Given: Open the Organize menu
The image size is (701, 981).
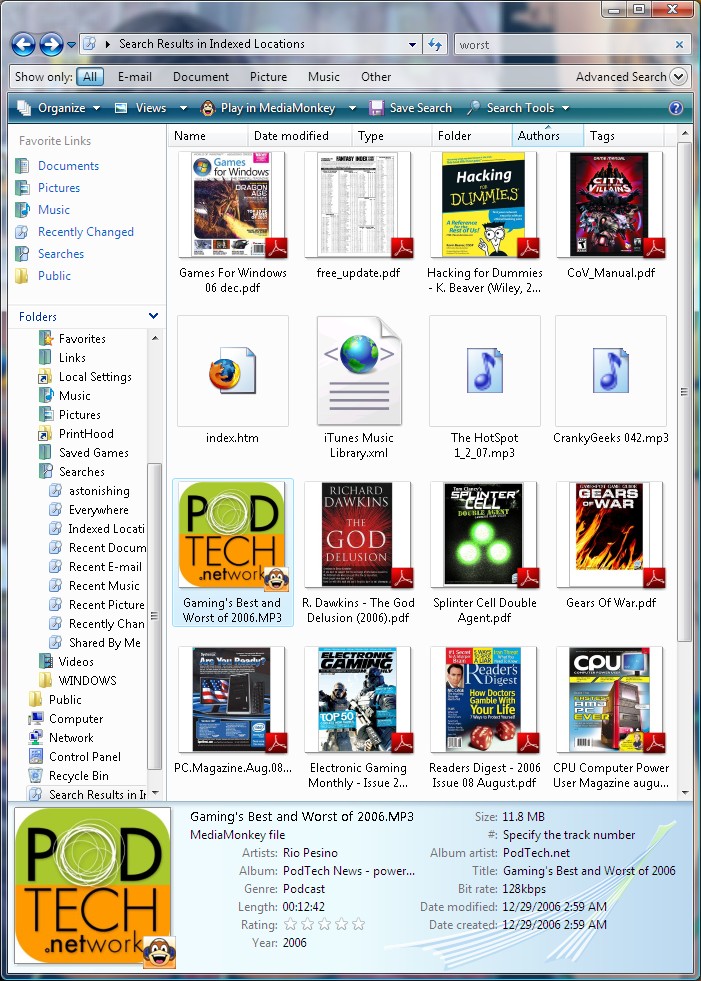Looking at the screenshot, I should 59,108.
